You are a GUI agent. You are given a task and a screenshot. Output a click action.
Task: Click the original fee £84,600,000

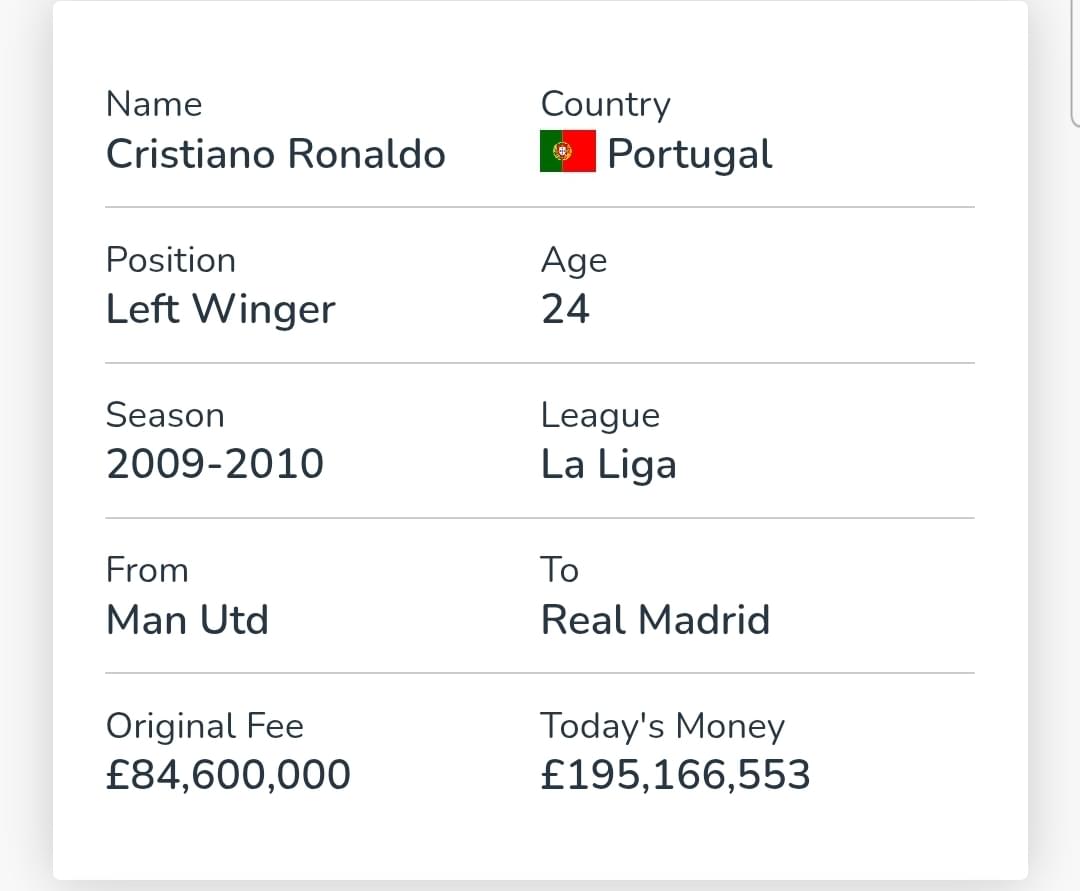coord(229,775)
